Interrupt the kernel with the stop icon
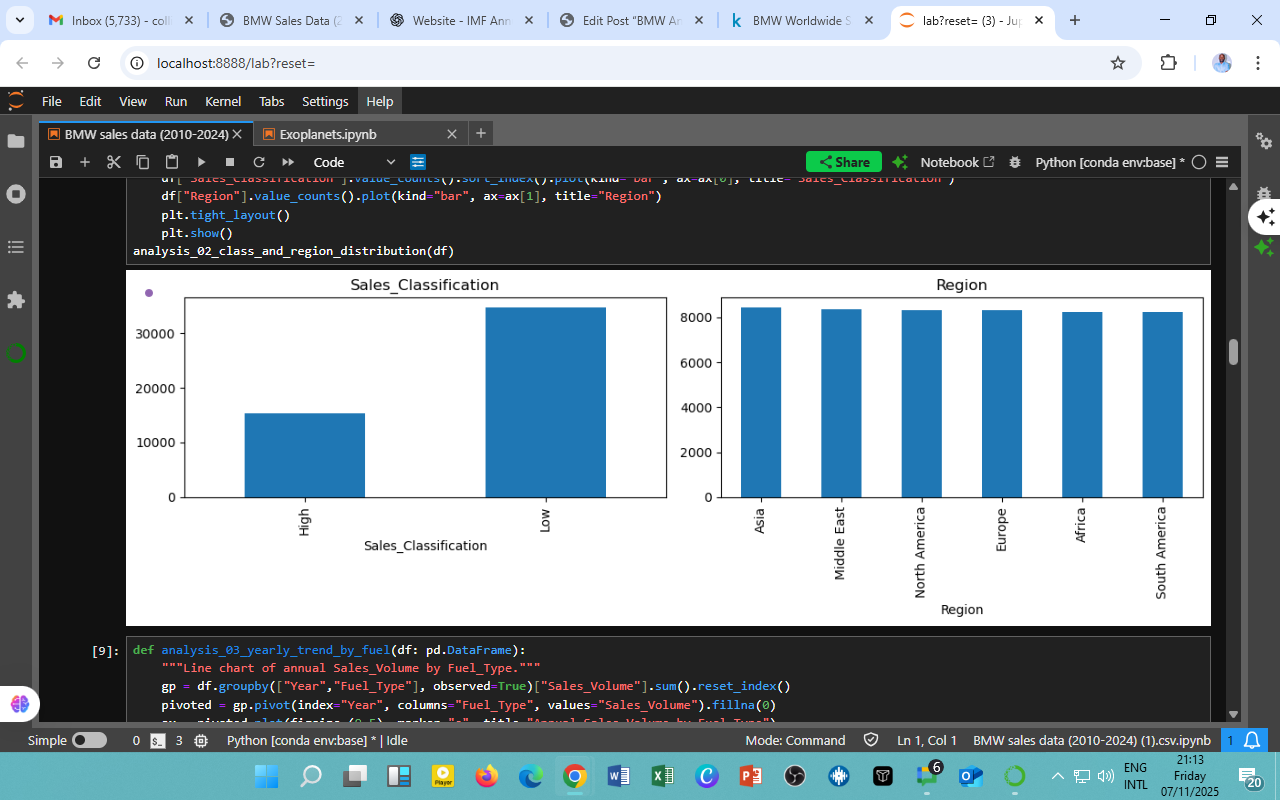 point(230,162)
